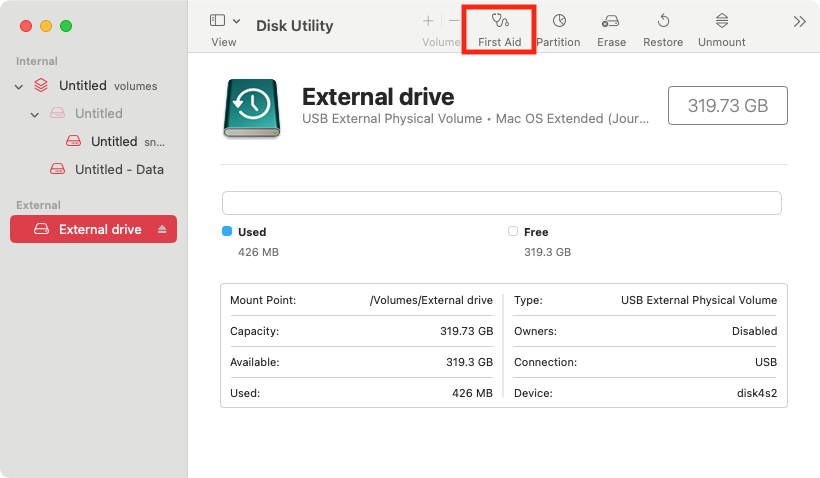Image resolution: width=820 pixels, height=478 pixels.
Task: Click the Time Machine drive icon
Action: pyautogui.click(x=252, y=108)
